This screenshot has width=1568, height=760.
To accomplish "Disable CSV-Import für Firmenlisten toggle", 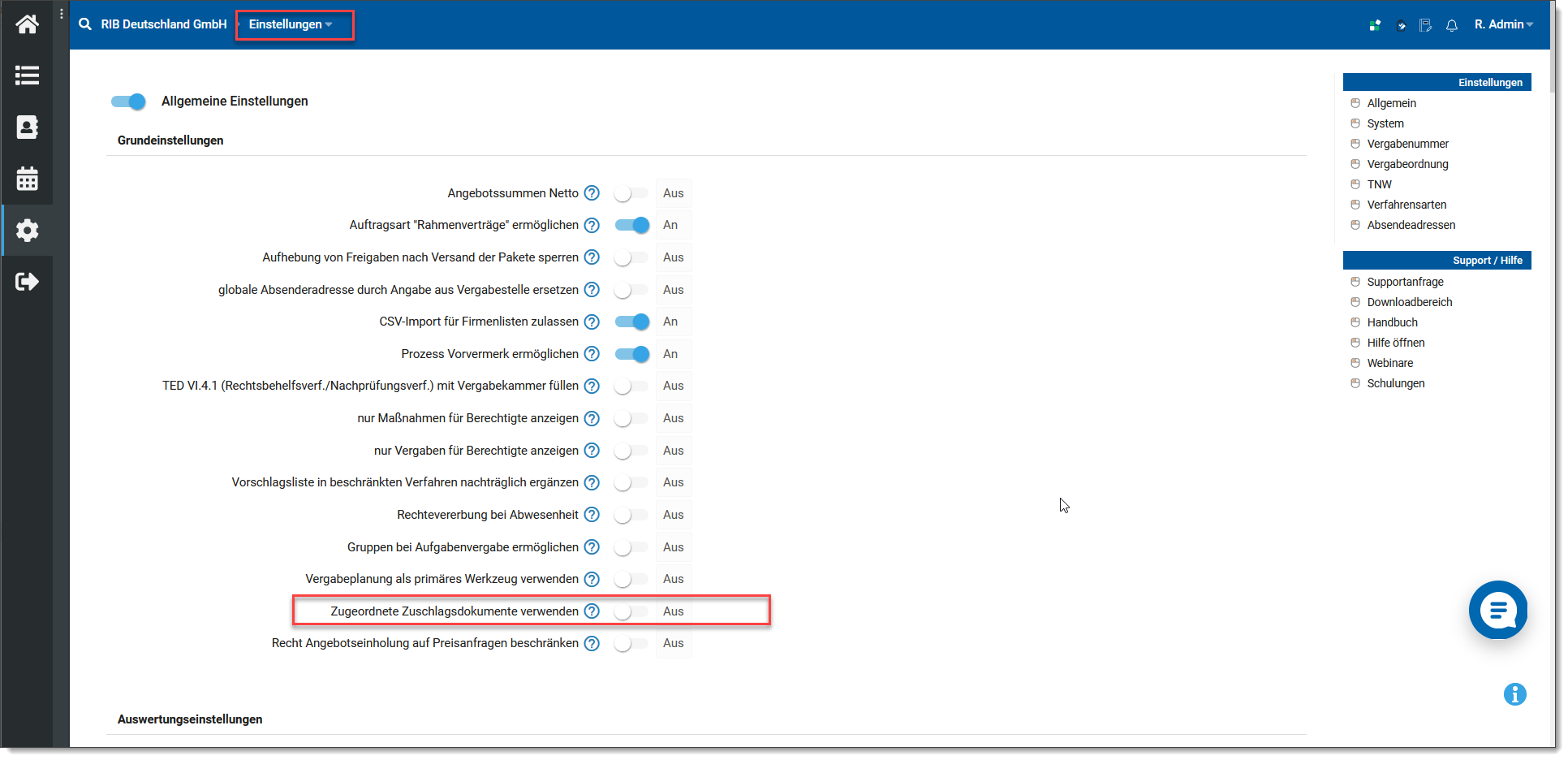I will (631, 322).
